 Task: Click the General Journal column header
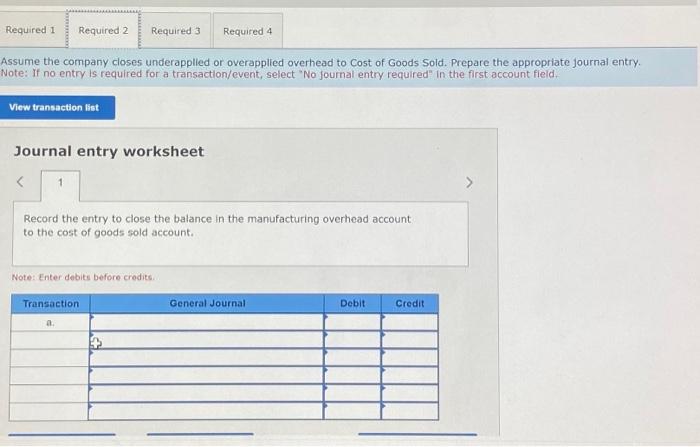click(207, 303)
